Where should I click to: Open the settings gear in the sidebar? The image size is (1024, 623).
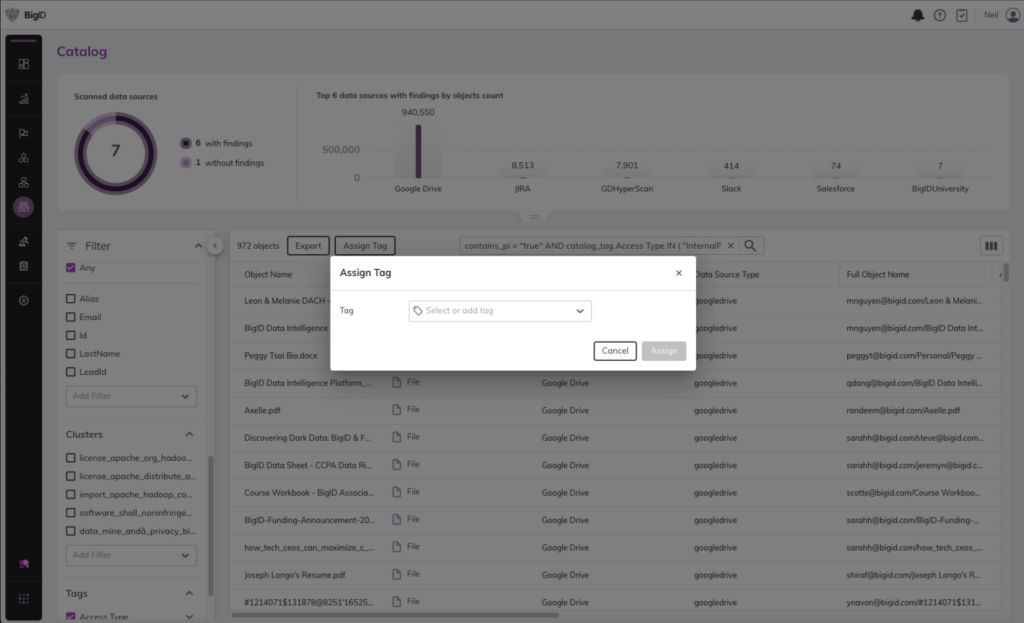click(x=24, y=300)
